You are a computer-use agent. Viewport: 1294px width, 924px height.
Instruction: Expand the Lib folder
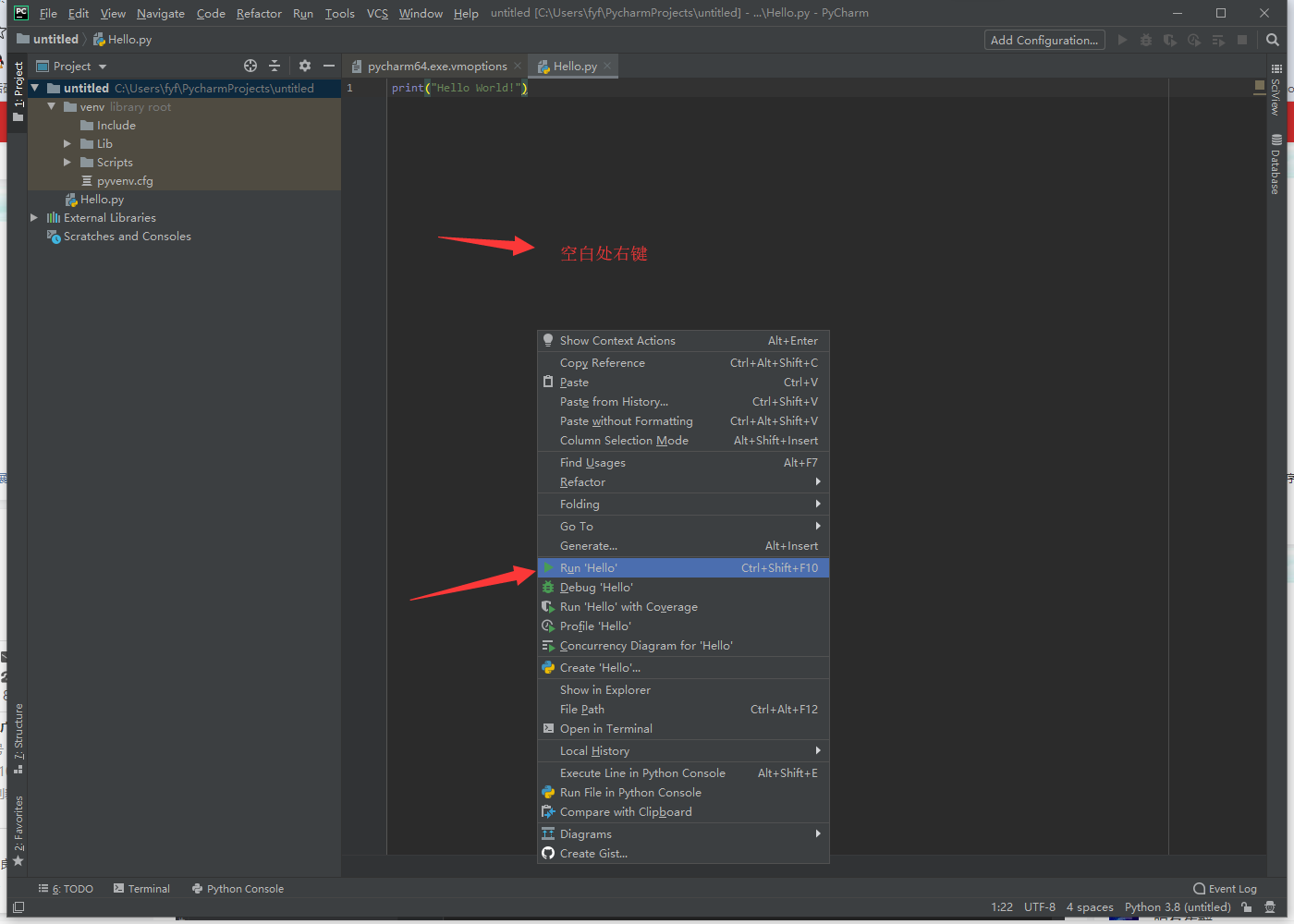coord(67,143)
